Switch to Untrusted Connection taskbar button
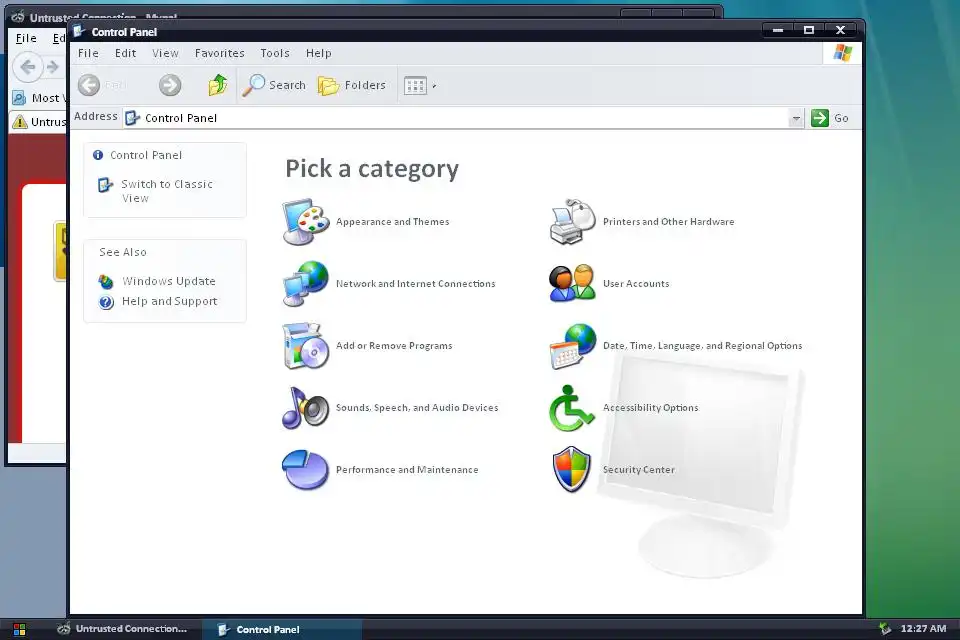Image resolution: width=960 pixels, height=640 pixels. click(121, 629)
